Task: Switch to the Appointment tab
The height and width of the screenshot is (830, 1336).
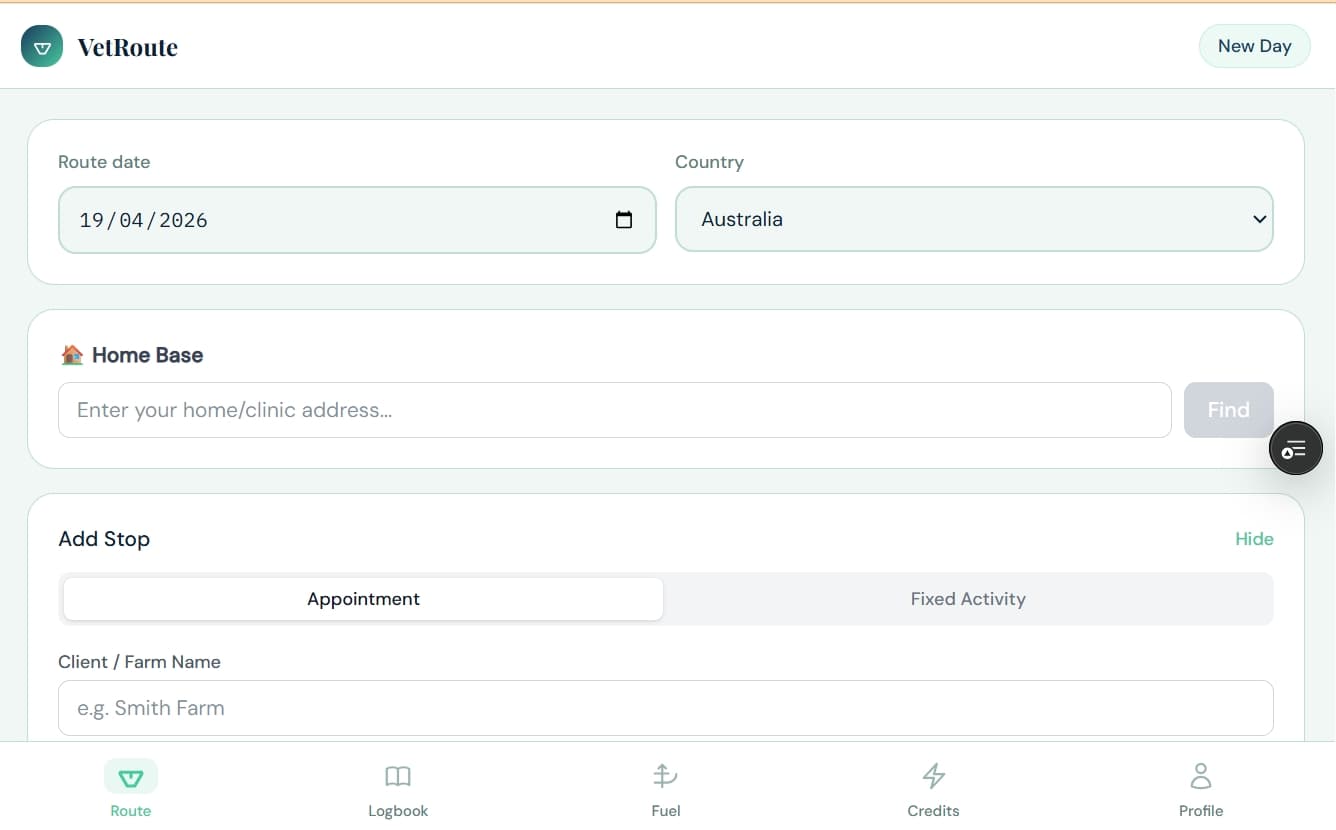Action: 363,599
